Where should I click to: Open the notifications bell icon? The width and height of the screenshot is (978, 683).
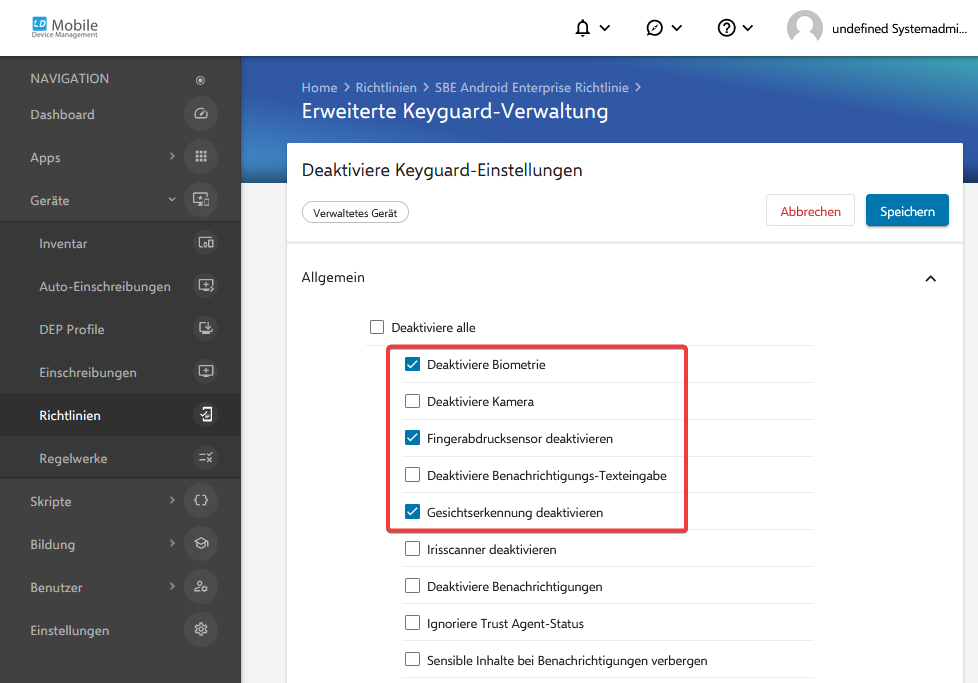click(583, 28)
